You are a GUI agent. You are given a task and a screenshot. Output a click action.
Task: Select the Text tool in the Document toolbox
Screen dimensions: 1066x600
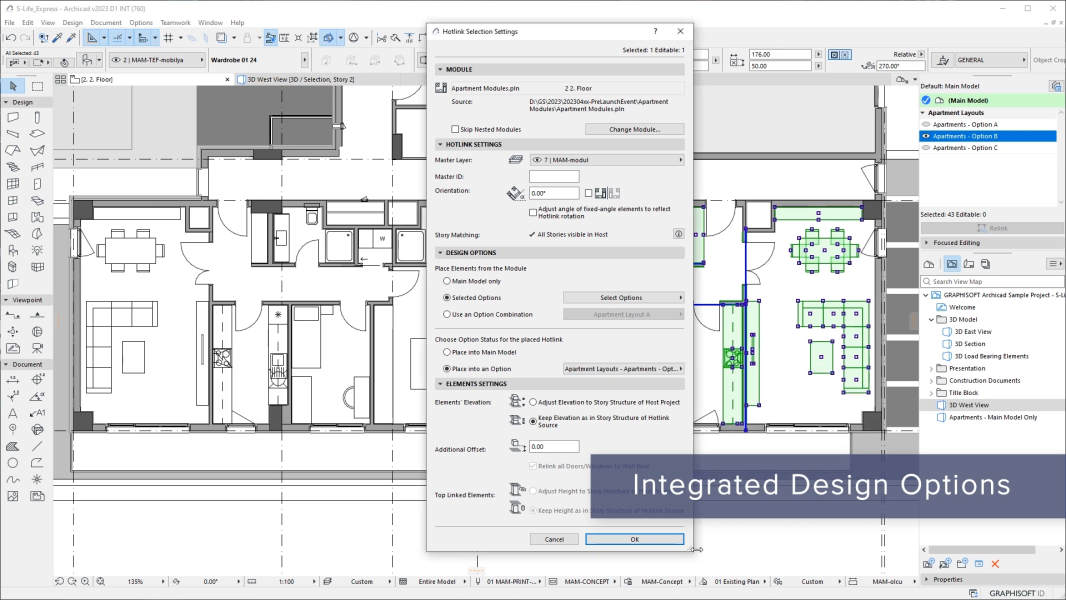[x=13, y=412]
